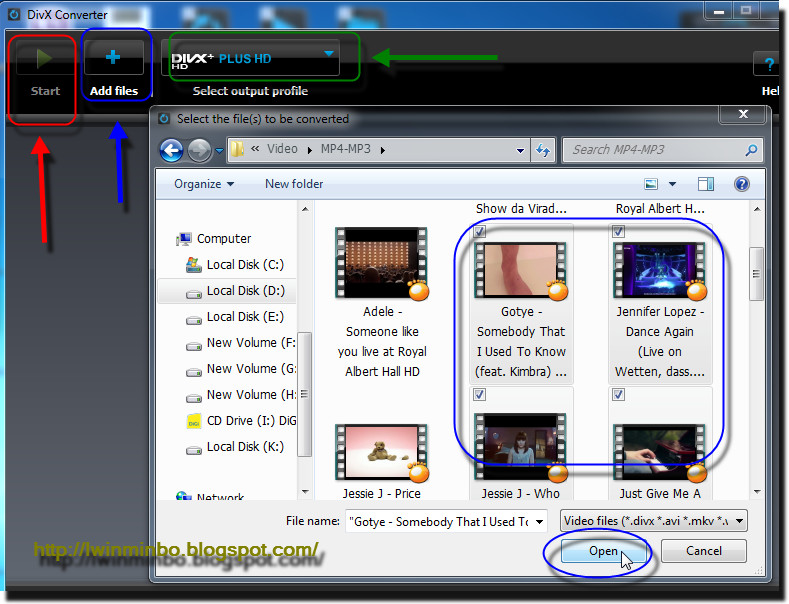
Task: Click the Search MP4-MP3 input field
Action: (656, 150)
